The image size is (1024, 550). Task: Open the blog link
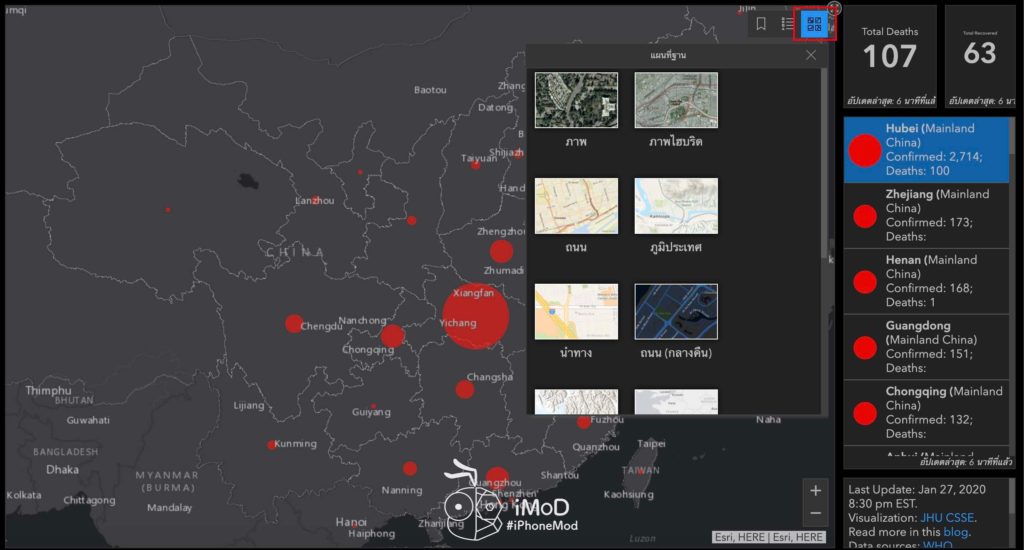[x=955, y=532]
